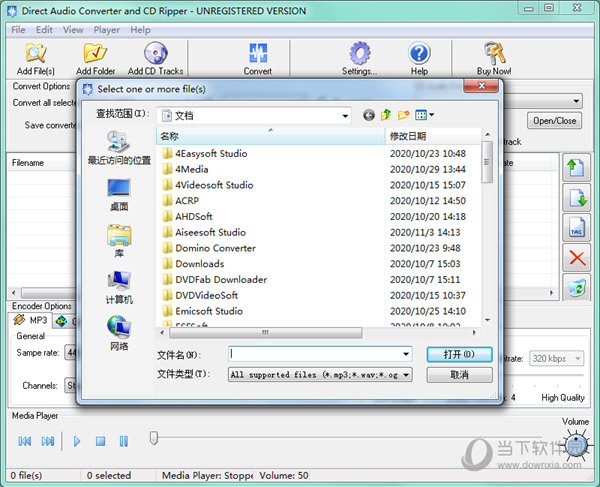Expand dropdown above Open/Close button
Screen dimensions: 600x487
point(576,101)
